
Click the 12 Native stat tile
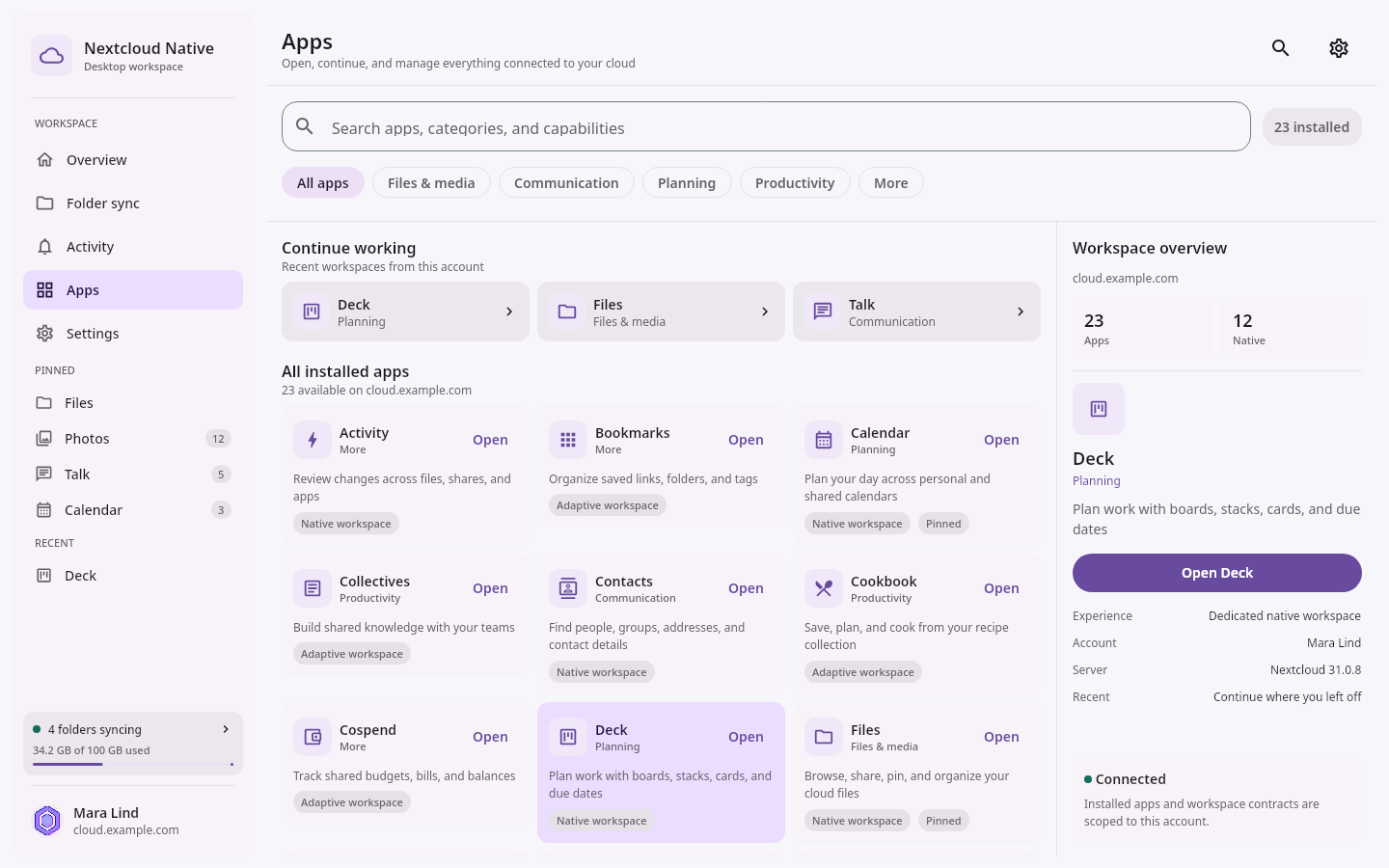1292,329
